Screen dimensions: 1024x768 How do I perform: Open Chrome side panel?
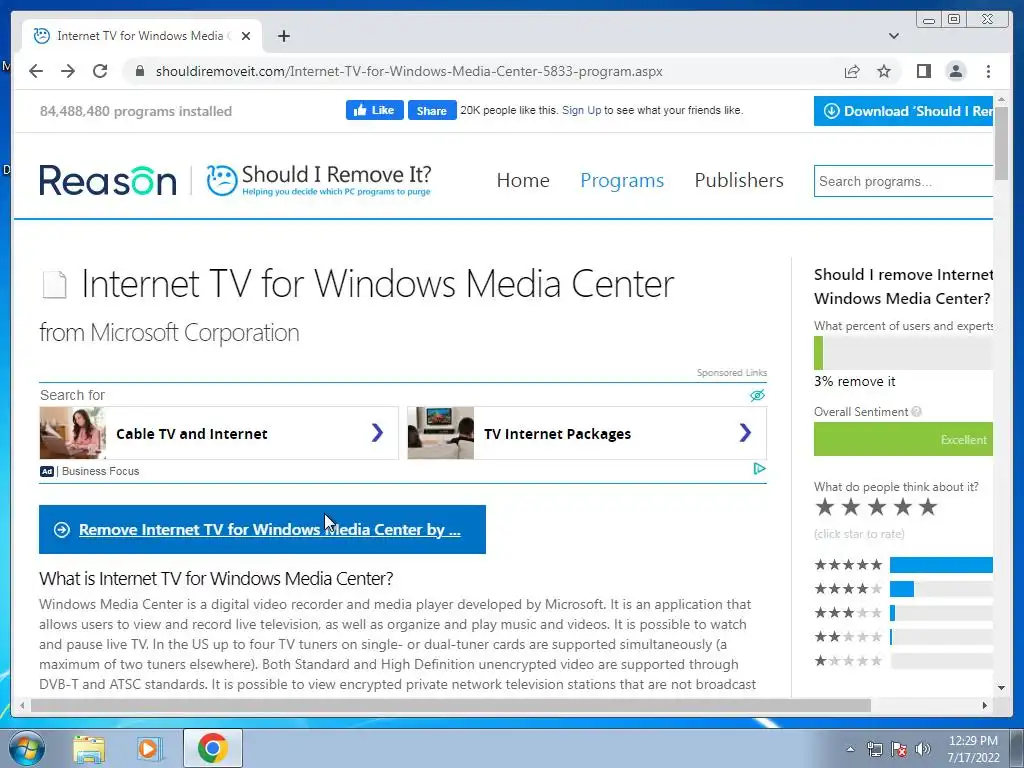[923, 71]
